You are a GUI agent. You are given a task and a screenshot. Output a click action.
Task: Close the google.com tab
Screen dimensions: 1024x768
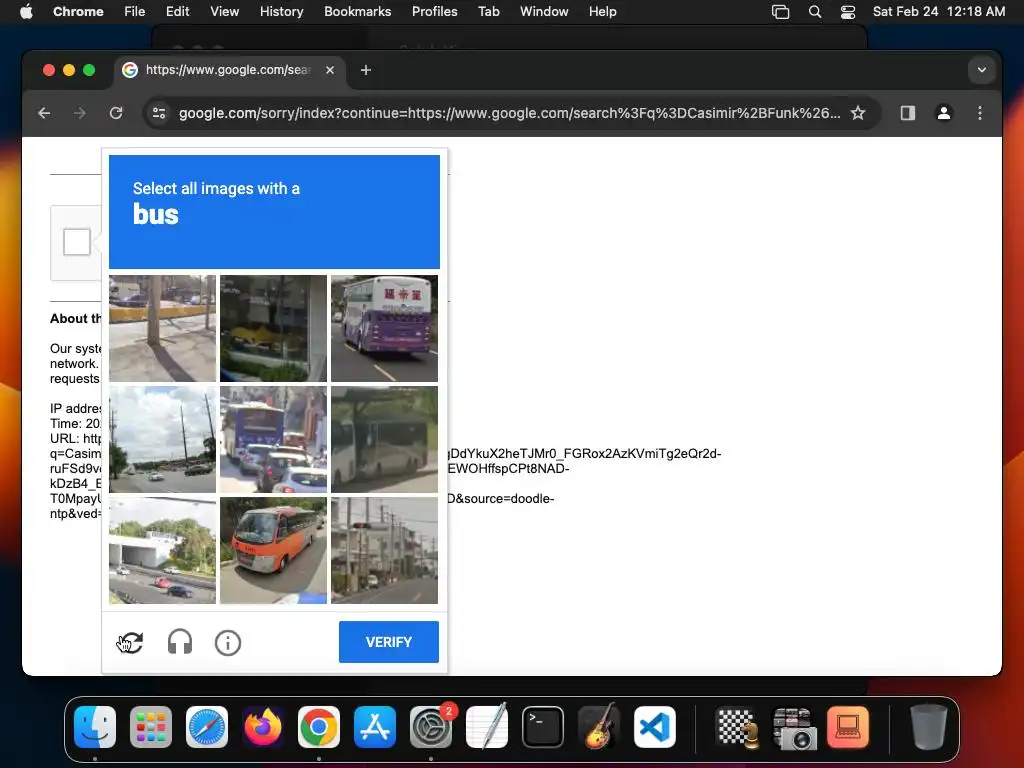[x=330, y=70]
